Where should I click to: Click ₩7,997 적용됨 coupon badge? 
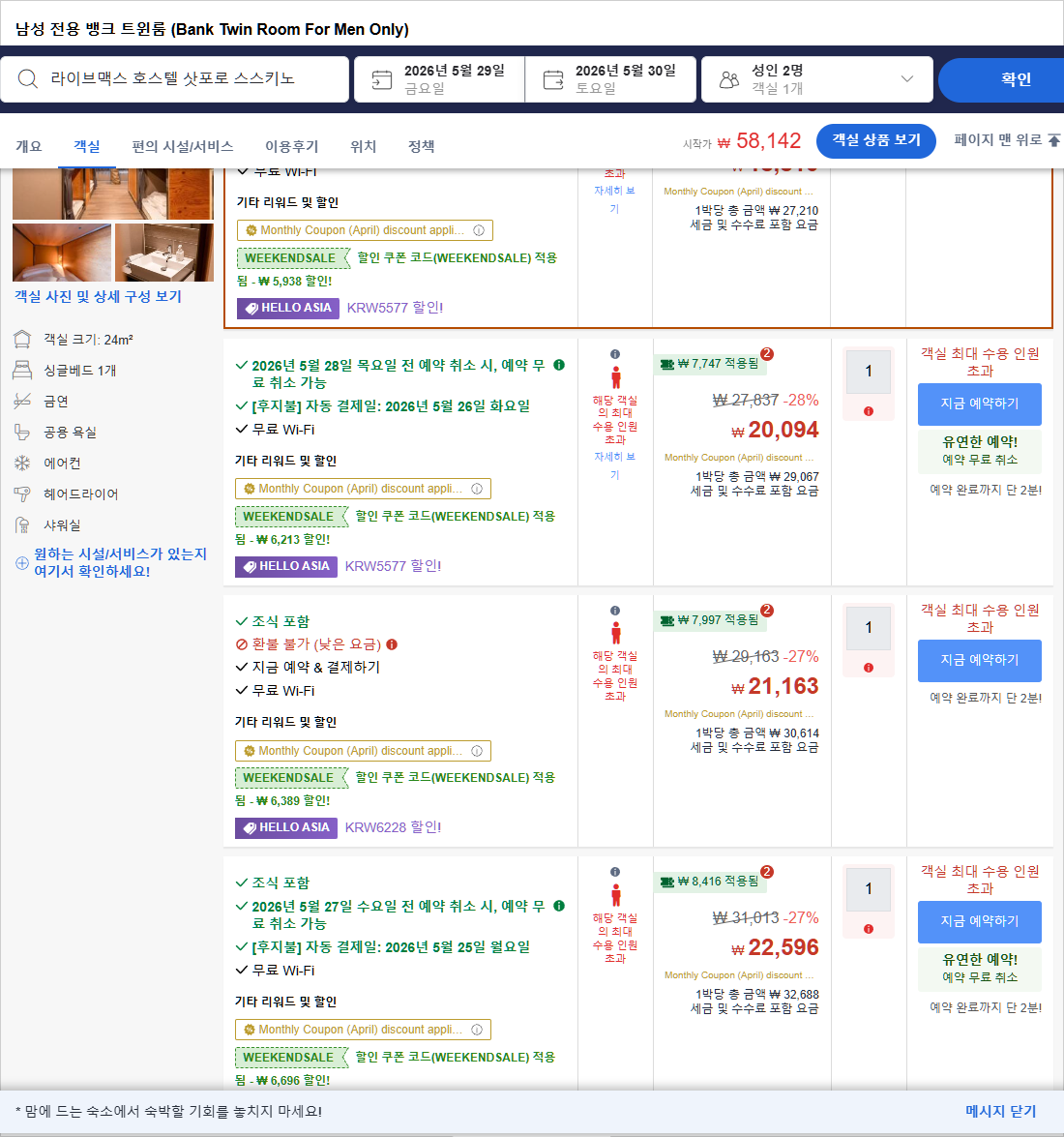(x=710, y=620)
